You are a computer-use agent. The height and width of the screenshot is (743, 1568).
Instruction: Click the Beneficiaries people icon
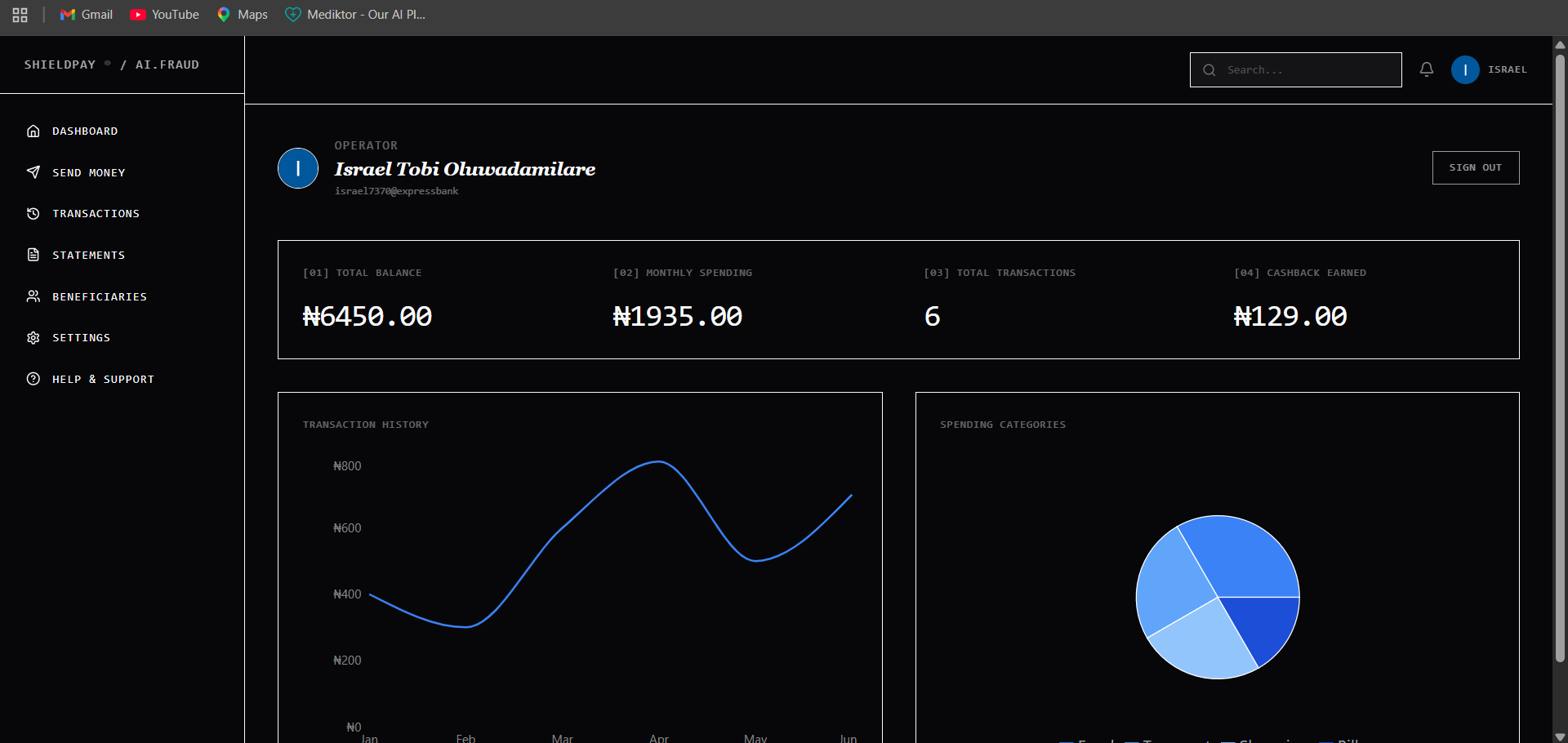(x=33, y=296)
